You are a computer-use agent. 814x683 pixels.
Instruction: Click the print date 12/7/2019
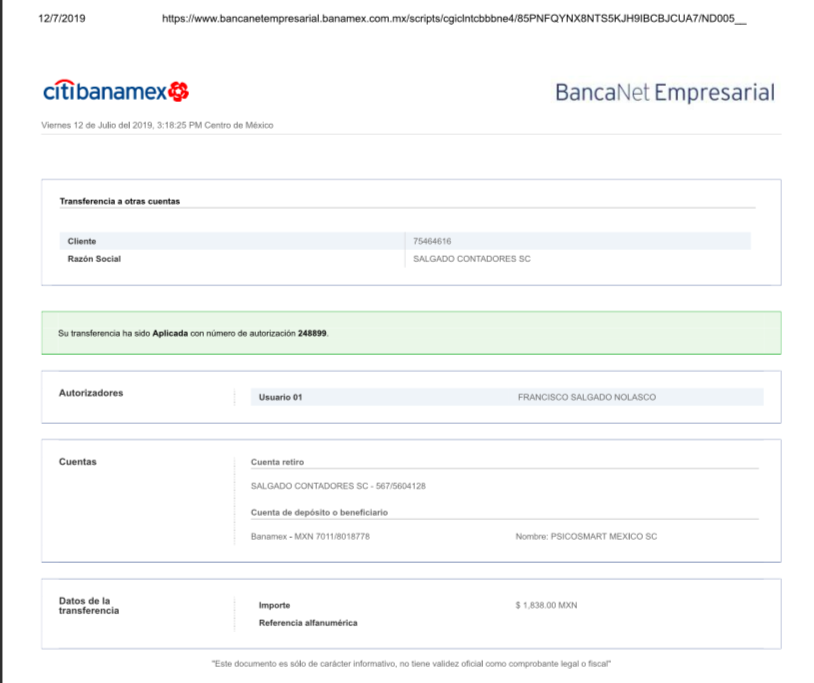(x=62, y=19)
